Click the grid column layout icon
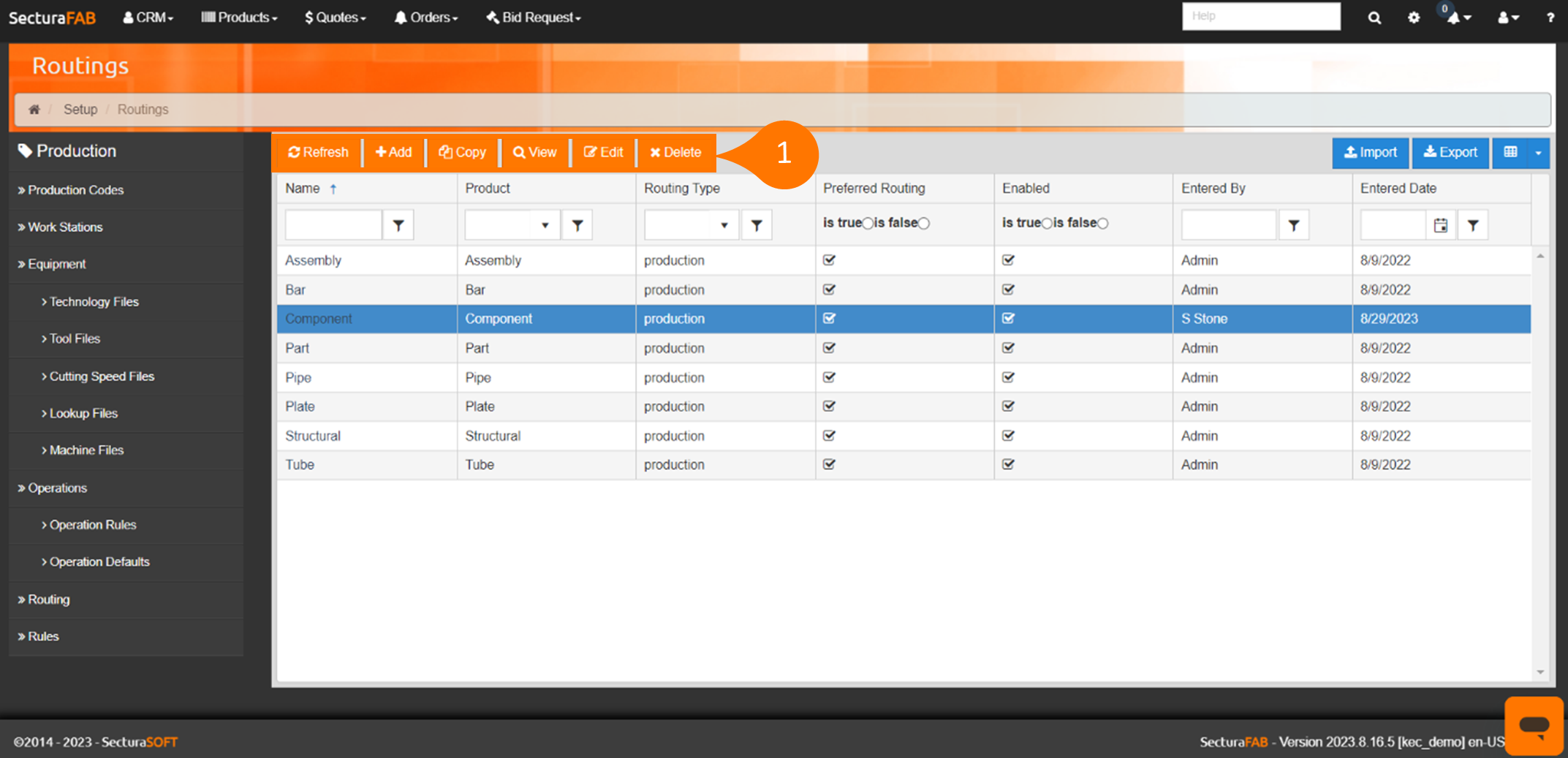The image size is (1568, 758). tap(1511, 153)
